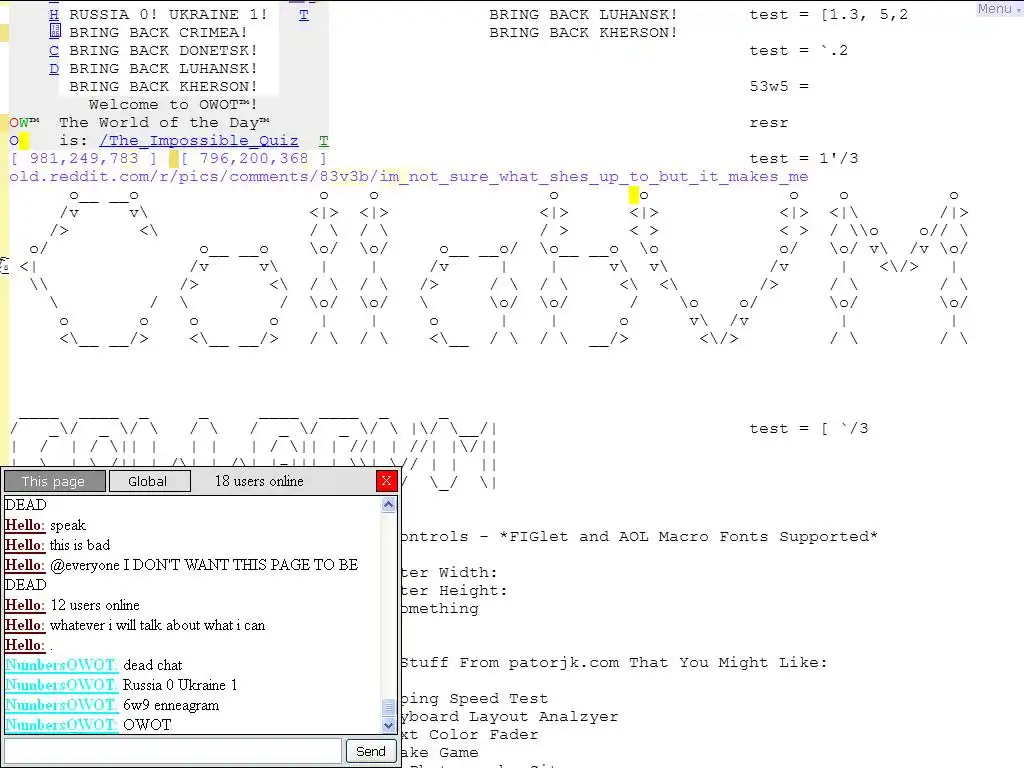Click '*FIGlet and AOL Macro Fonts Supported*' text

click(x=688, y=537)
